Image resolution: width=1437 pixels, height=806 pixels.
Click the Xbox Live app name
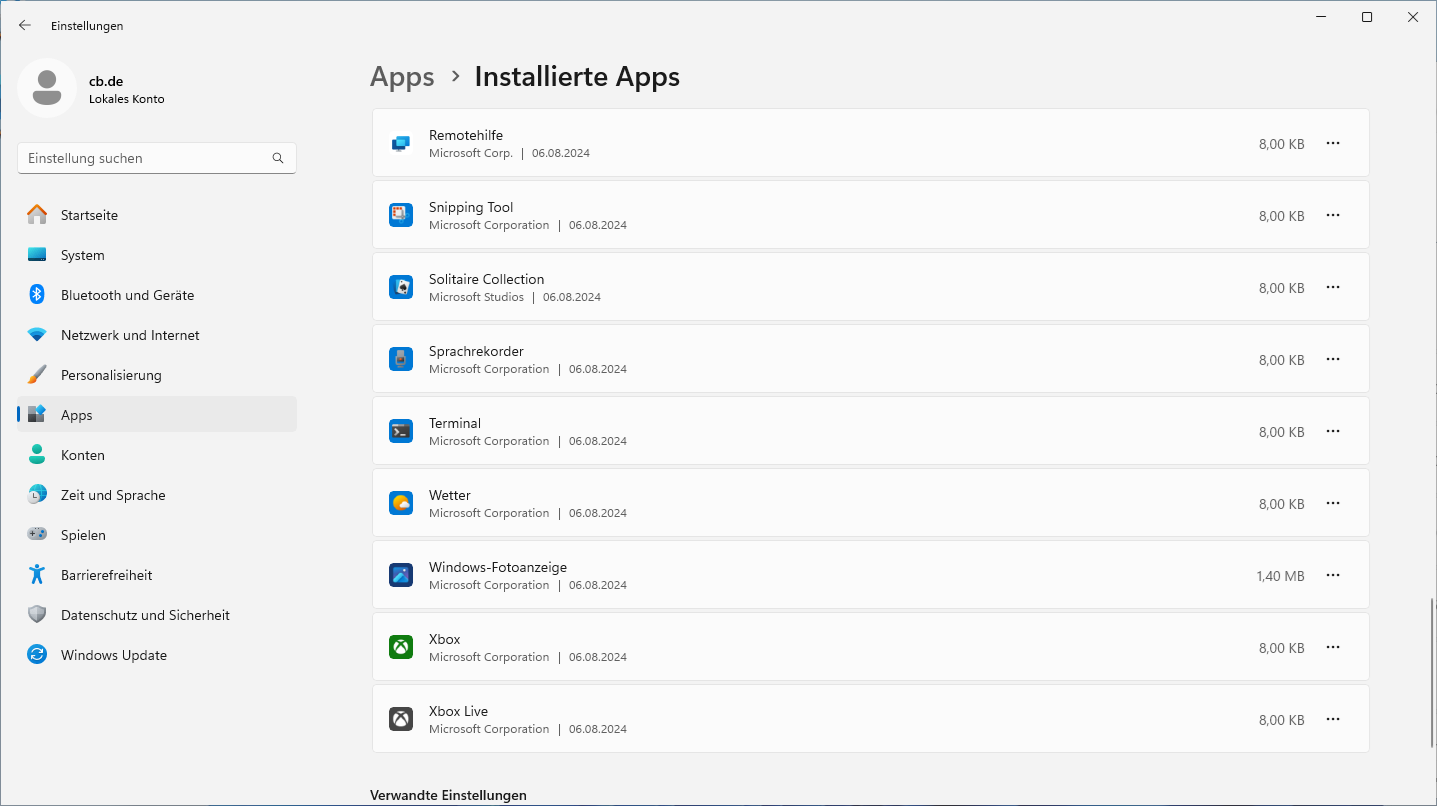tap(458, 711)
